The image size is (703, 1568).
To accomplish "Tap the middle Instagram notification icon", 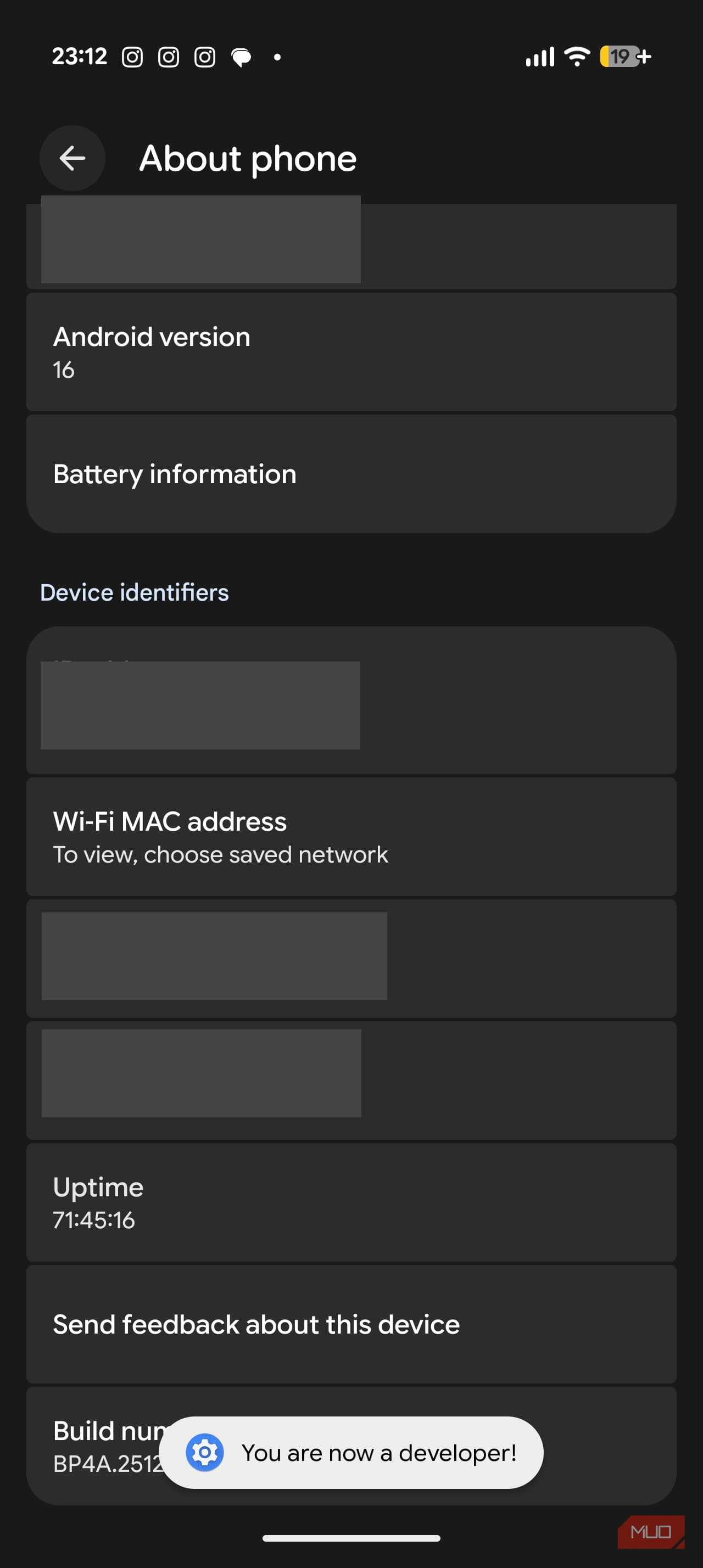I will click(x=169, y=57).
